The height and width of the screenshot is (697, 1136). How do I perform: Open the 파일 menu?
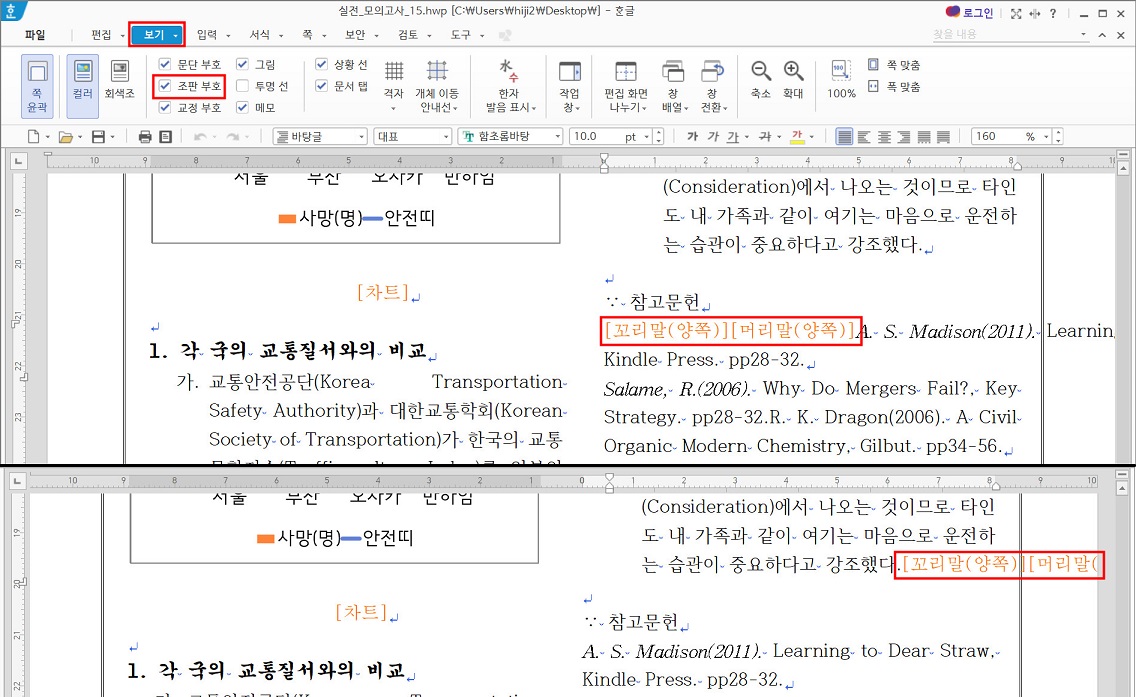click(x=35, y=35)
